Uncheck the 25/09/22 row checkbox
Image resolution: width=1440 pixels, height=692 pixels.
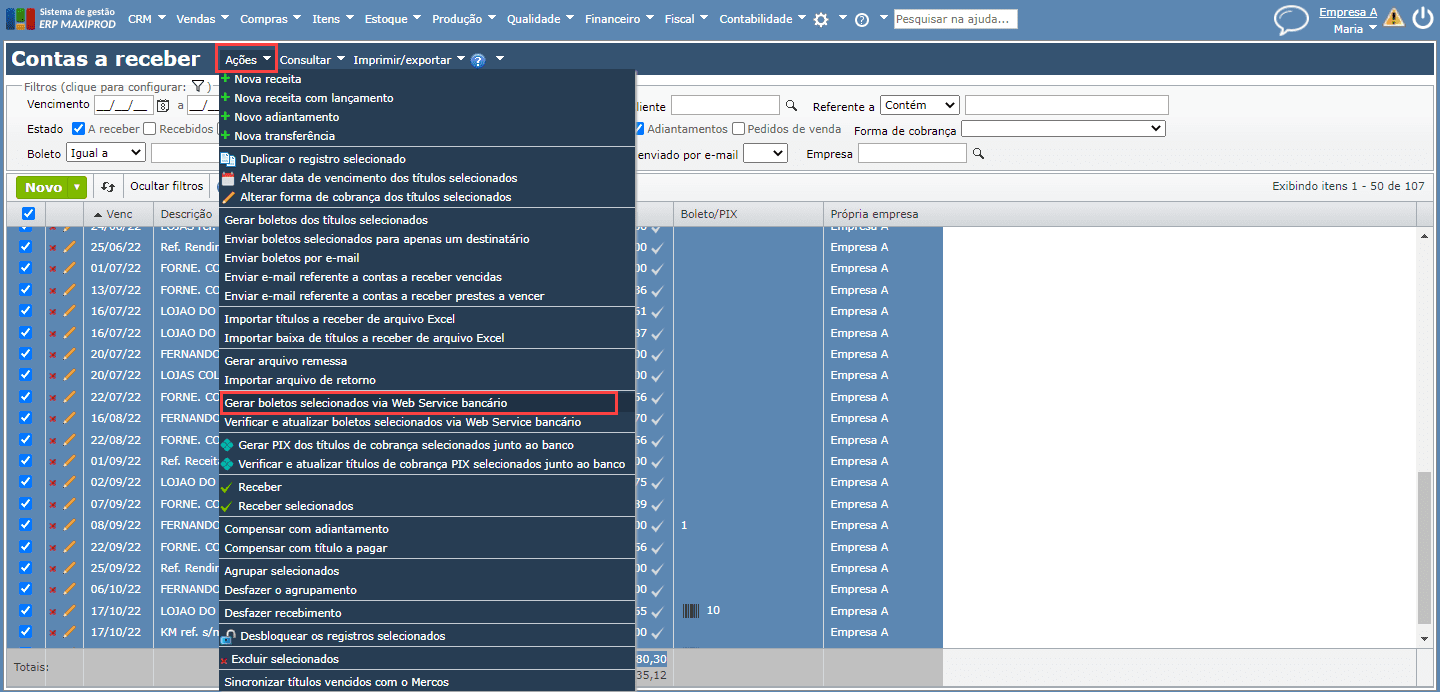(26, 568)
